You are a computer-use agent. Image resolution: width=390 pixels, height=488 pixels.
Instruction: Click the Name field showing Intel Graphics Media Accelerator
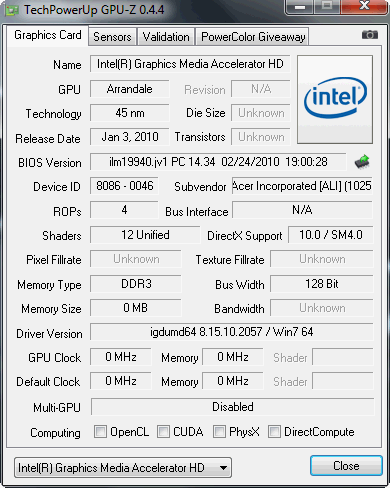190,64
